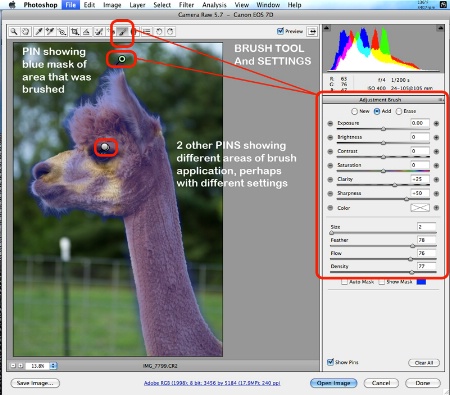Toggle the Show Pins checkbox
The height and width of the screenshot is (395, 450).
tap(330, 362)
